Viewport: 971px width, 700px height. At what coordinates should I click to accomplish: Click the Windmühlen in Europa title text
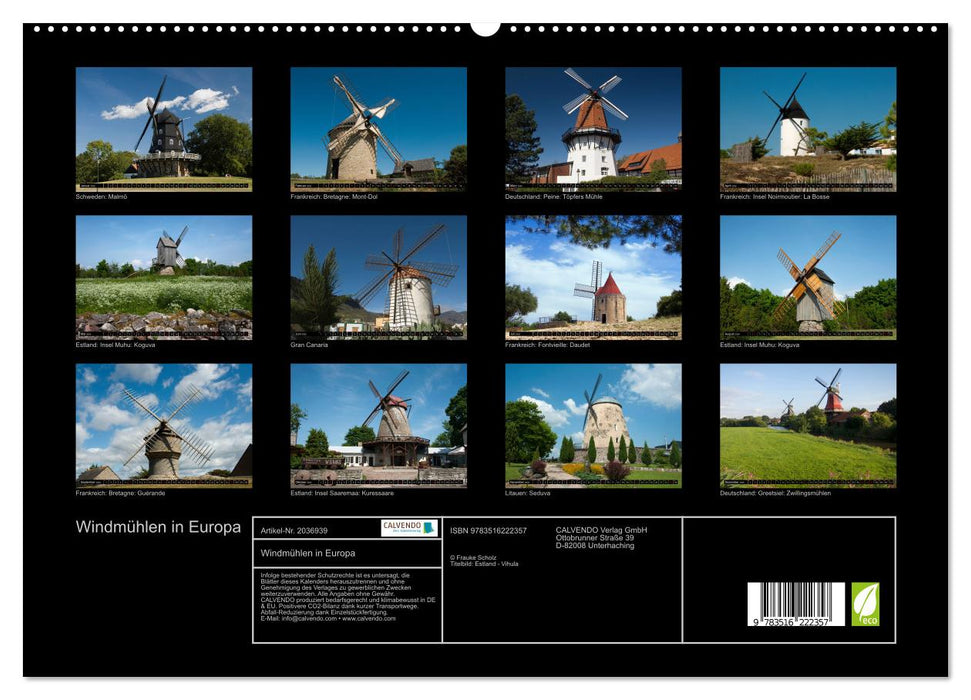tap(159, 523)
